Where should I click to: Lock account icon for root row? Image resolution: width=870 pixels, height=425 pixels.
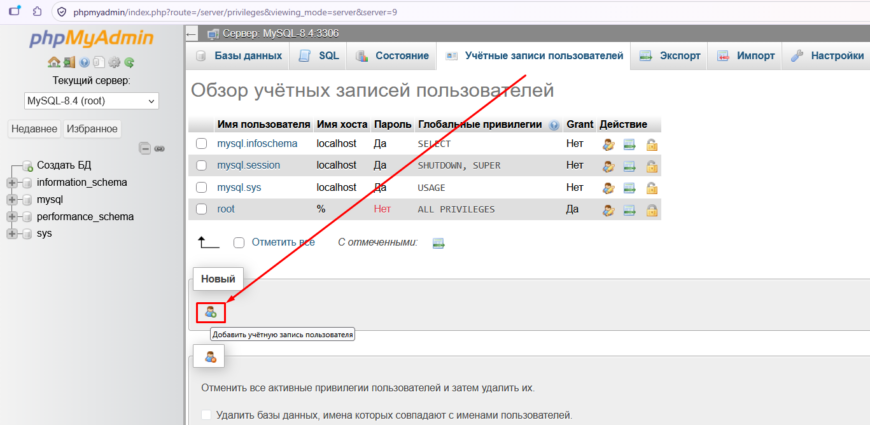[651, 210]
